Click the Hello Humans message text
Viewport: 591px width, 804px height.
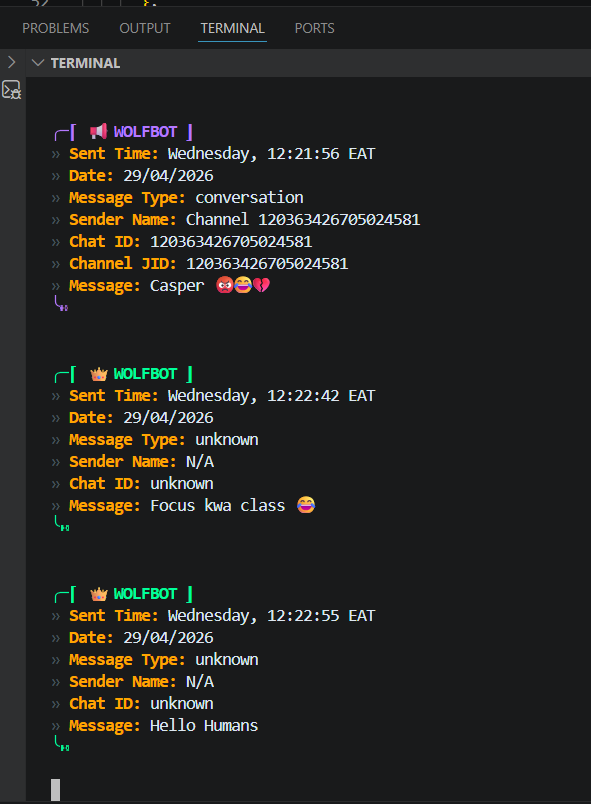pos(204,726)
